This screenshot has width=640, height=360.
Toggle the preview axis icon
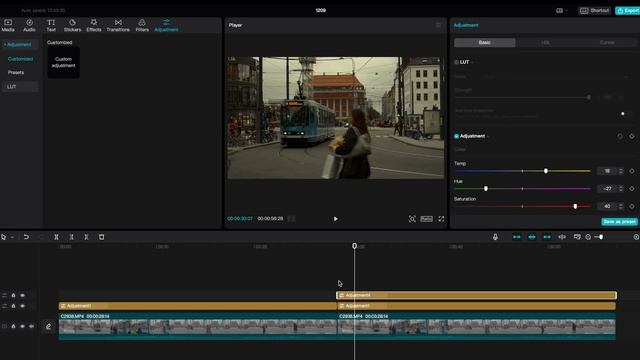tap(562, 237)
